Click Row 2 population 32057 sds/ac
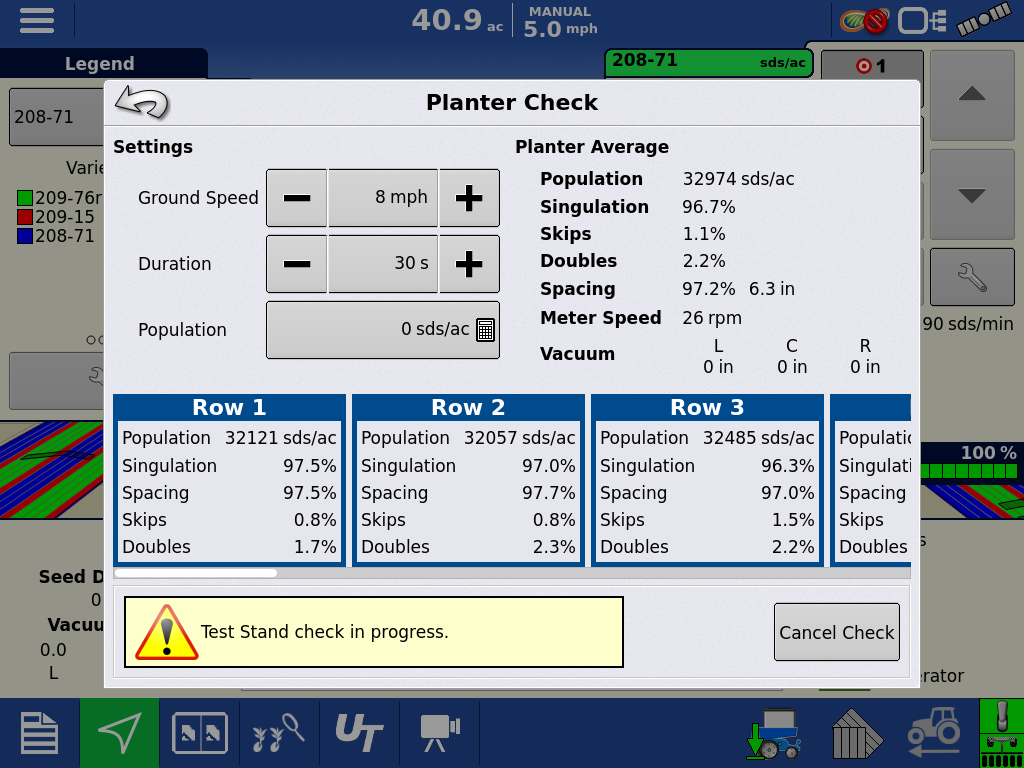The width and height of the screenshot is (1024, 768). (520, 438)
